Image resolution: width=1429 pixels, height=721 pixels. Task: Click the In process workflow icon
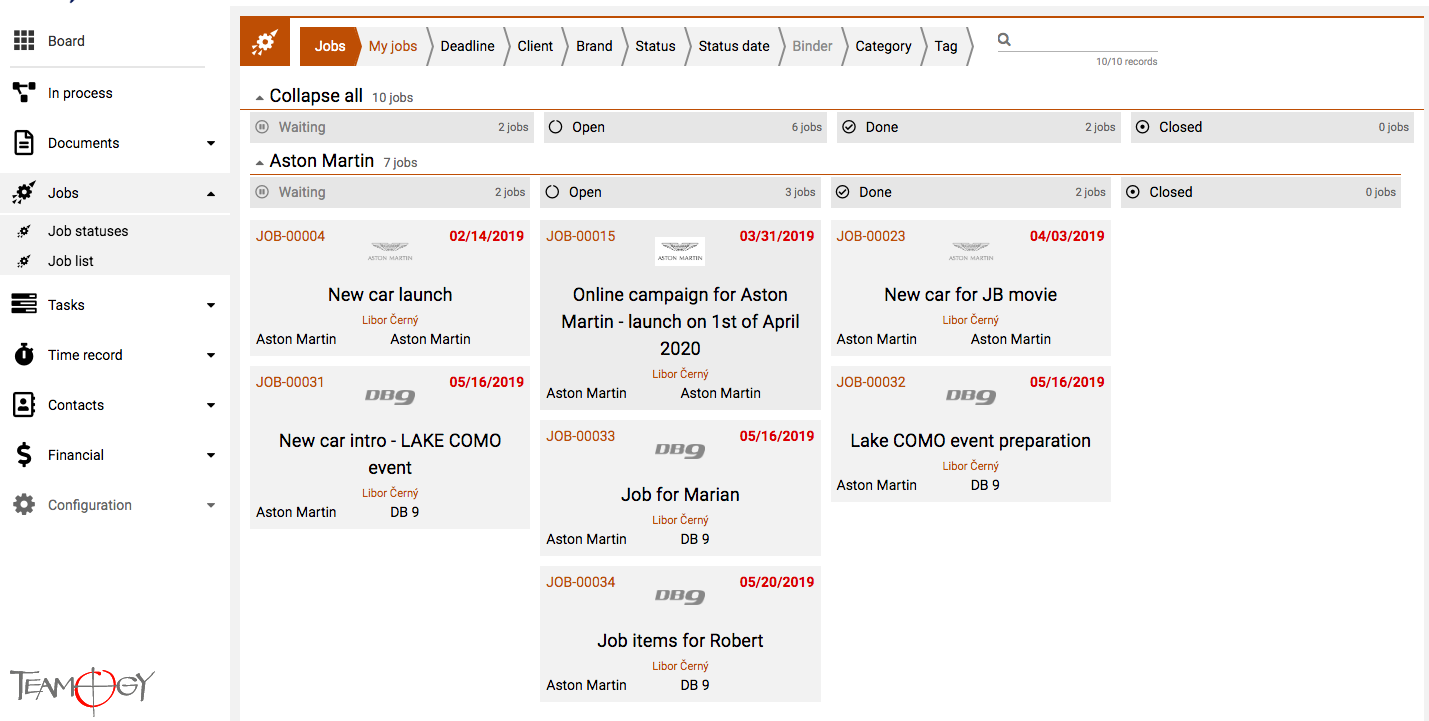[23, 93]
